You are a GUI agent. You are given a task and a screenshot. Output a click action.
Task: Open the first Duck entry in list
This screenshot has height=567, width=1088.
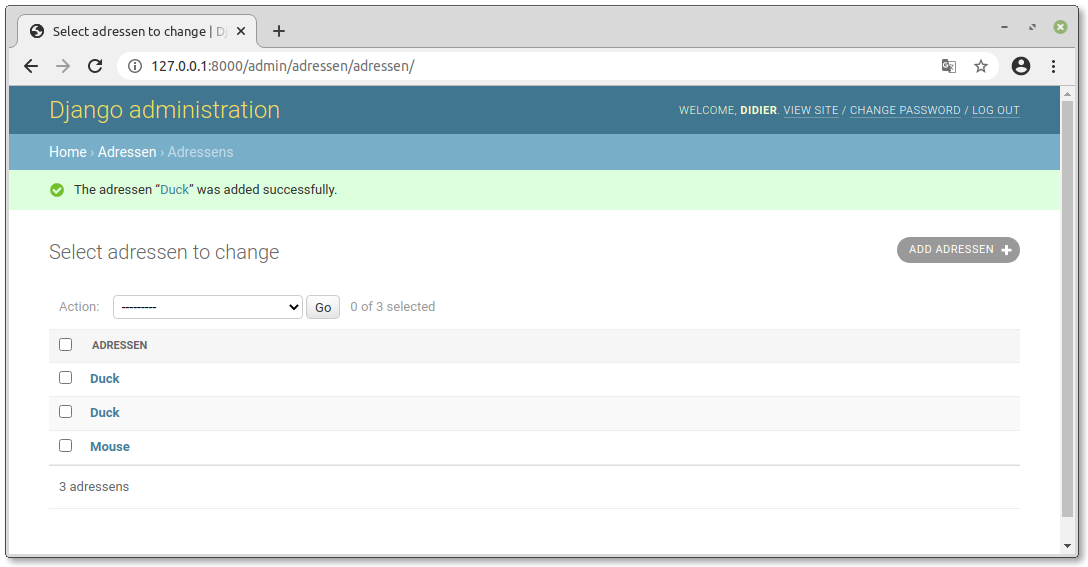(105, 378)
